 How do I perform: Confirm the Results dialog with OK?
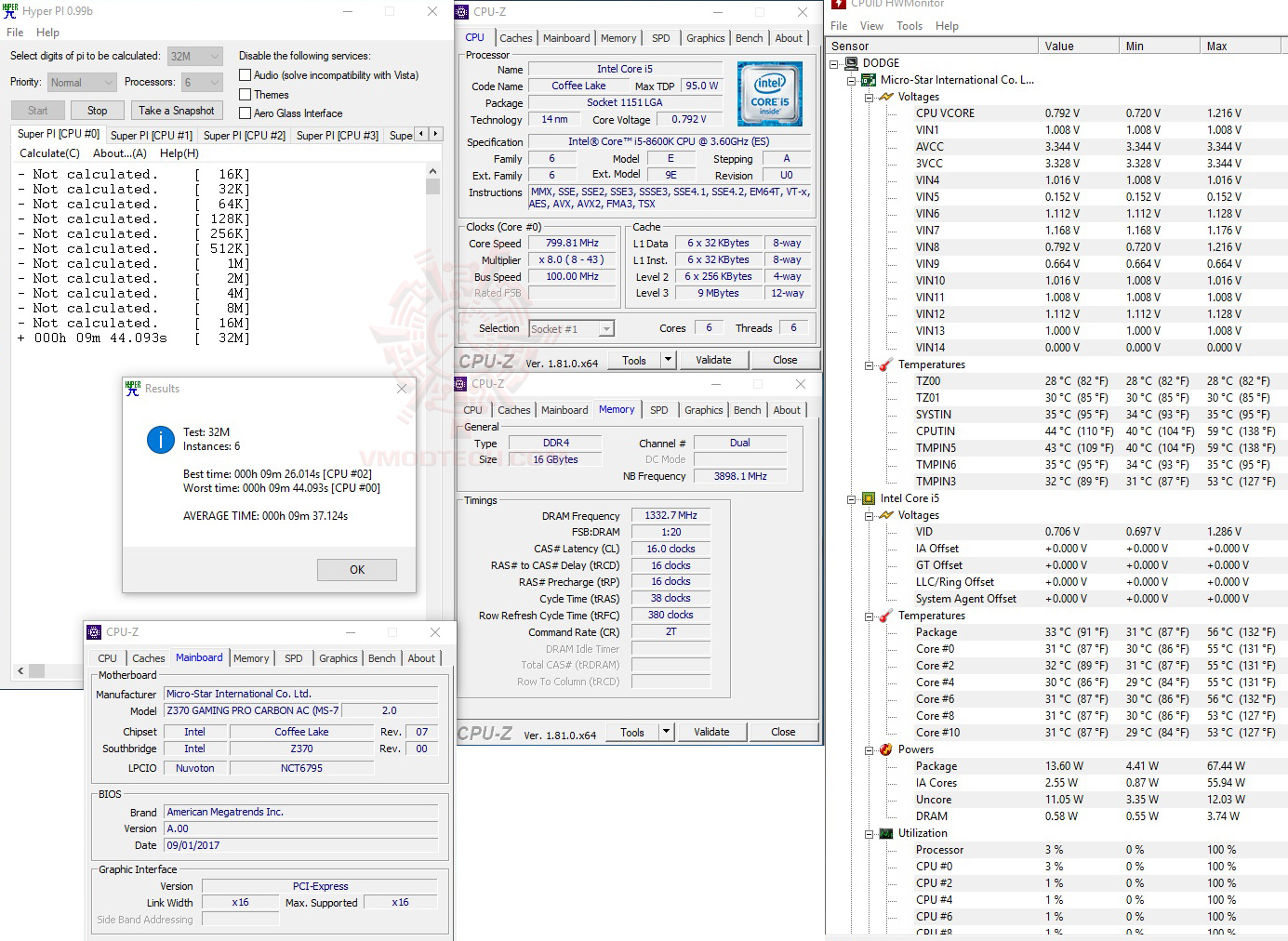coord(357,570)
